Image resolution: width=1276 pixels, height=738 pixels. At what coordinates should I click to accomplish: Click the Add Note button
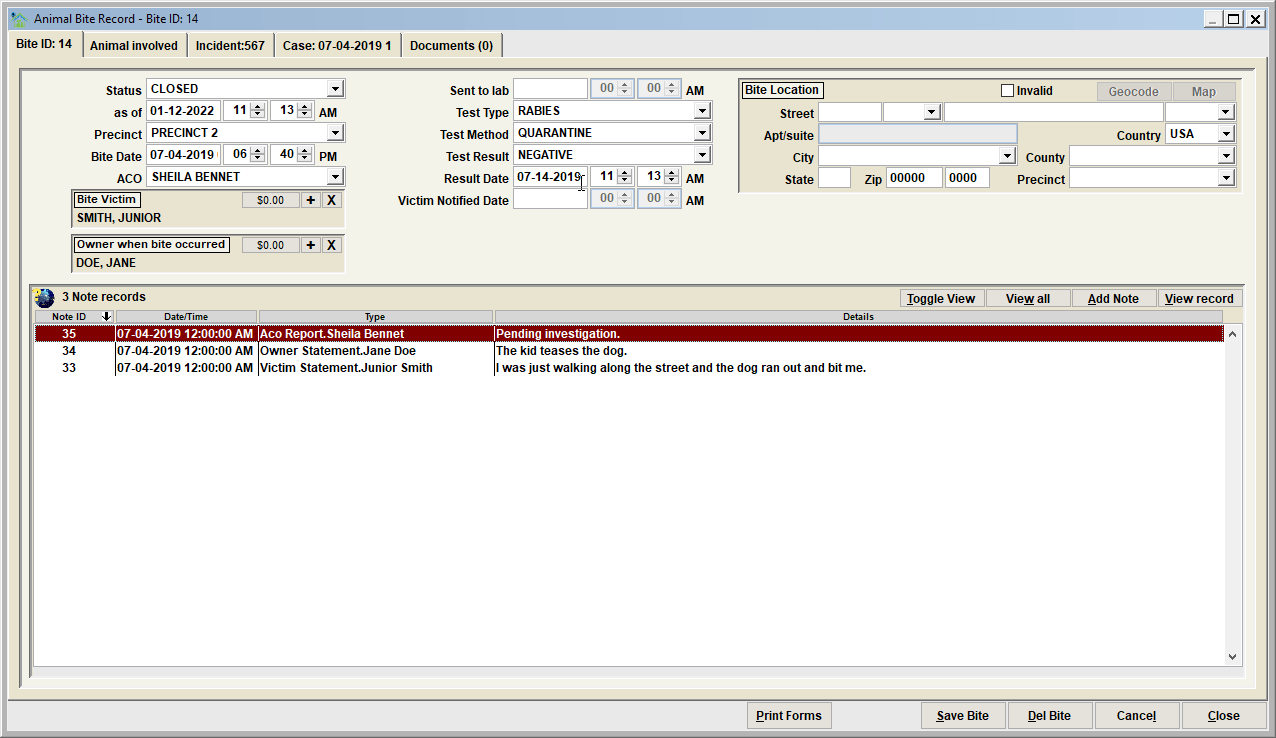coord(1114,298)
